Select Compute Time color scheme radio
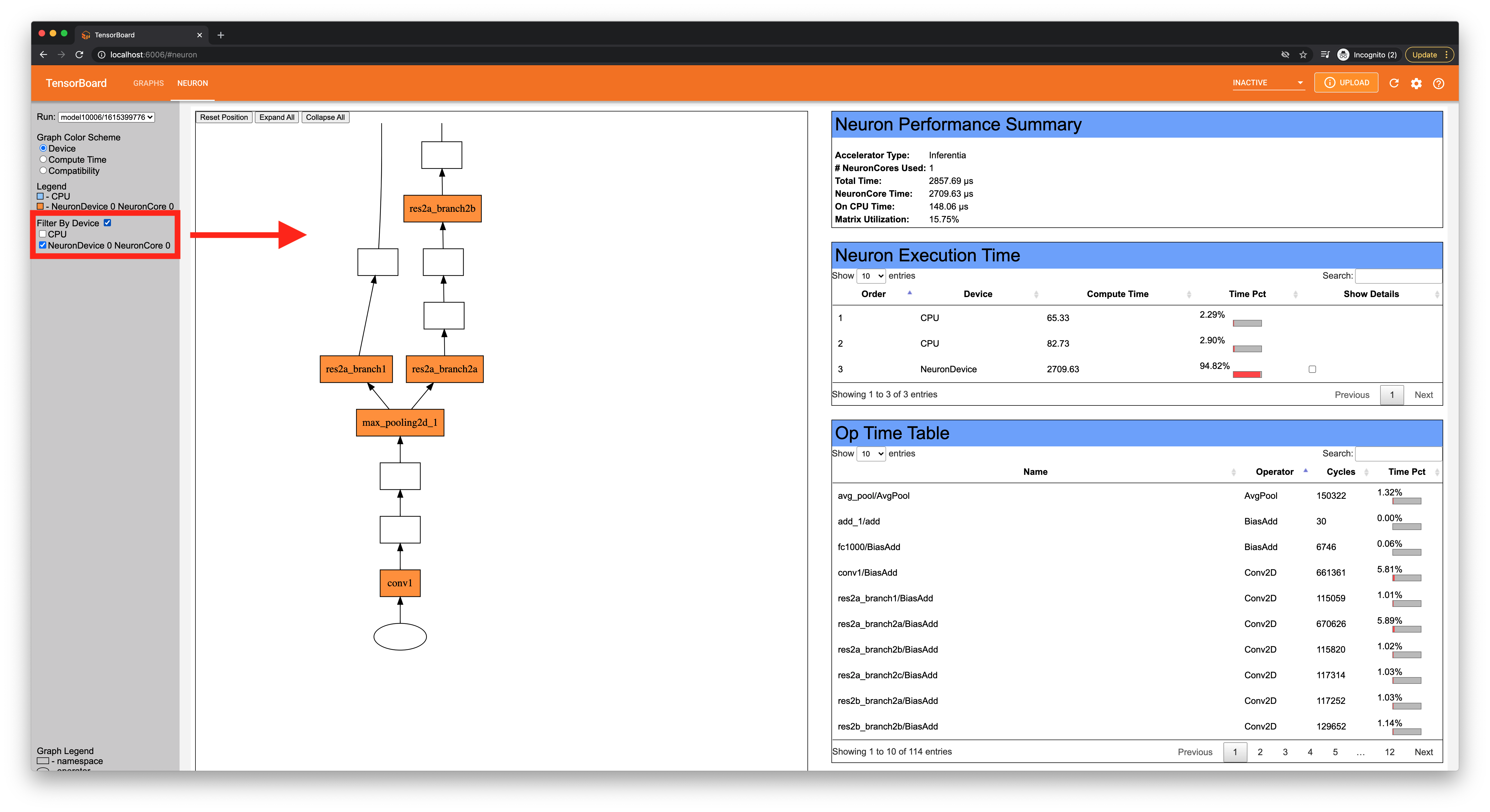Viewport: 1490px width, 812px height. [x=43, y=159]
